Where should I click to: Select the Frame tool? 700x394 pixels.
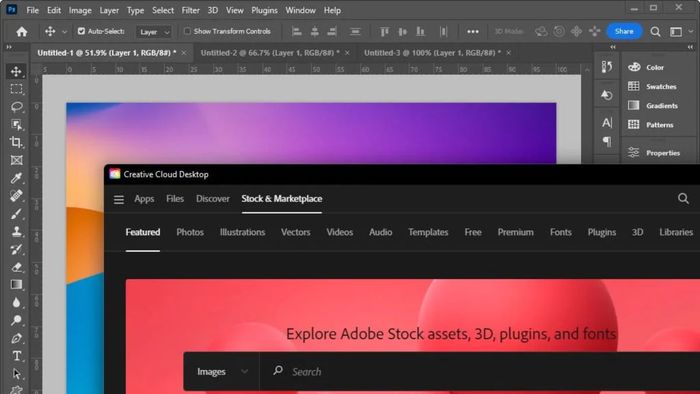(x=17, y=160)
